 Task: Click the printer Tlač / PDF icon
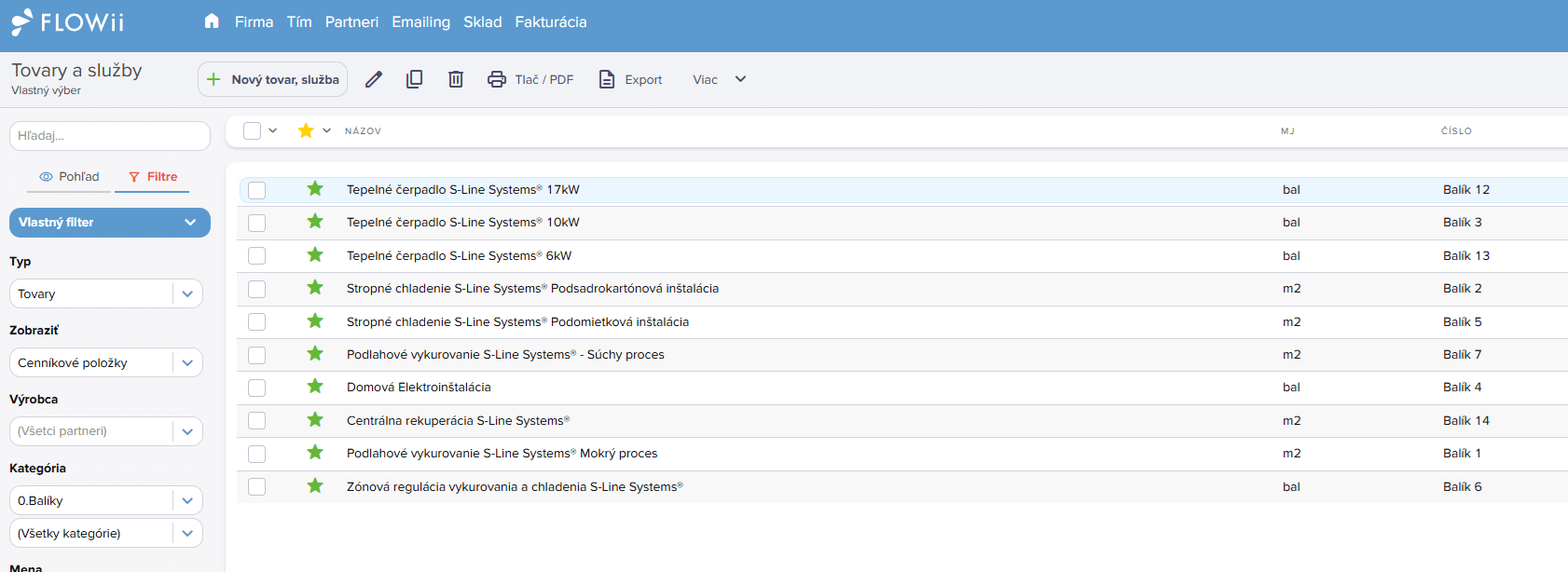(497, 79)
